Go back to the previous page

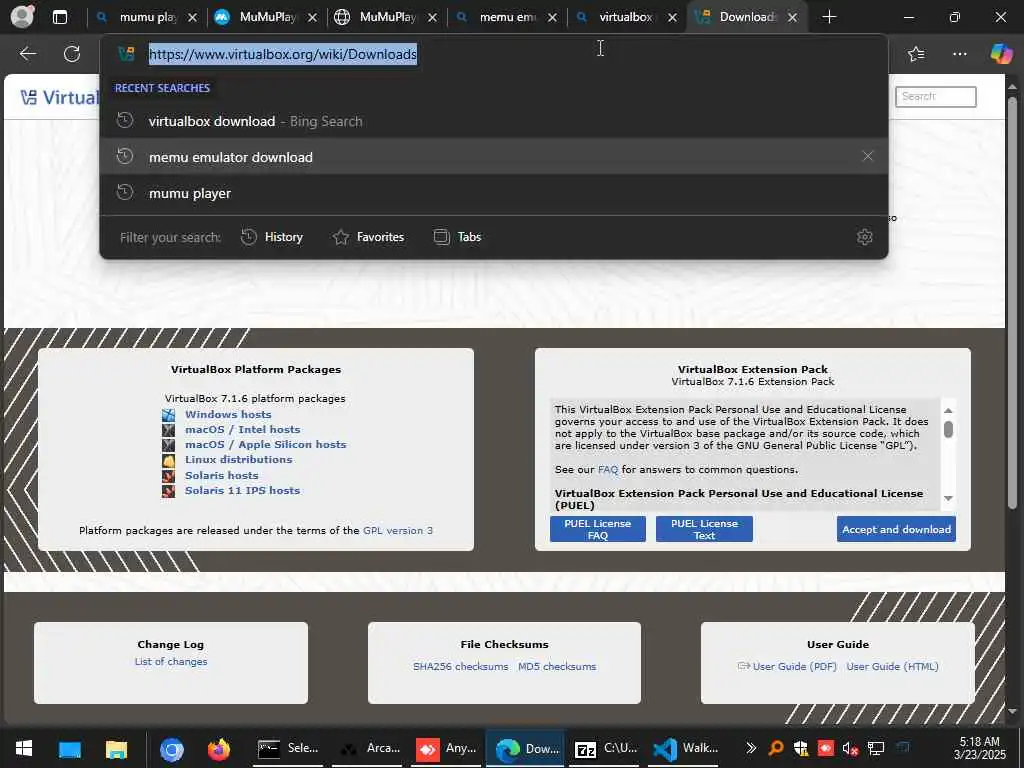27,54
